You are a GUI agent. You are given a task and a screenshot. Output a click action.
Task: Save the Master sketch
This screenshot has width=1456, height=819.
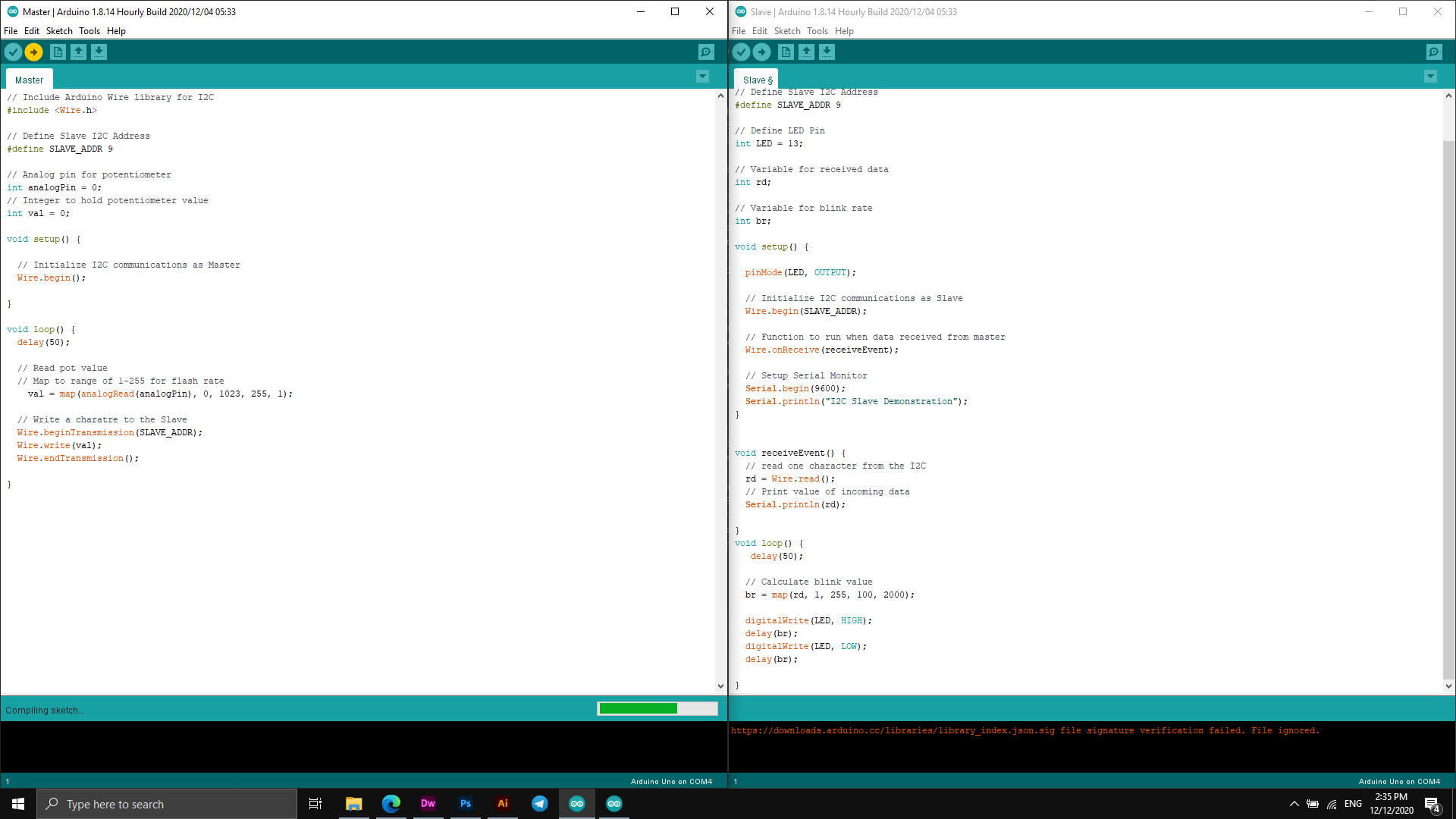tap(99, 52)
